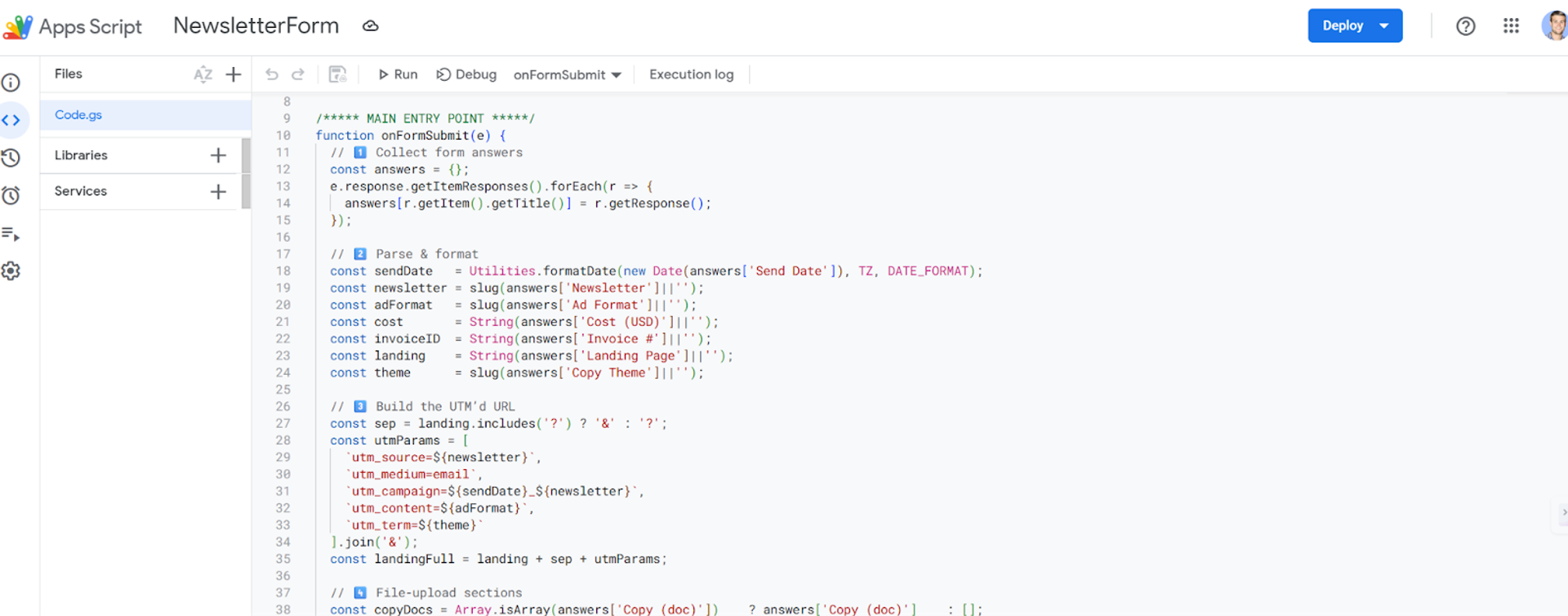The image size is (1568, 616).
Task: Click the Redo arrow in toolbar
Action: click(x=298, y=74)
